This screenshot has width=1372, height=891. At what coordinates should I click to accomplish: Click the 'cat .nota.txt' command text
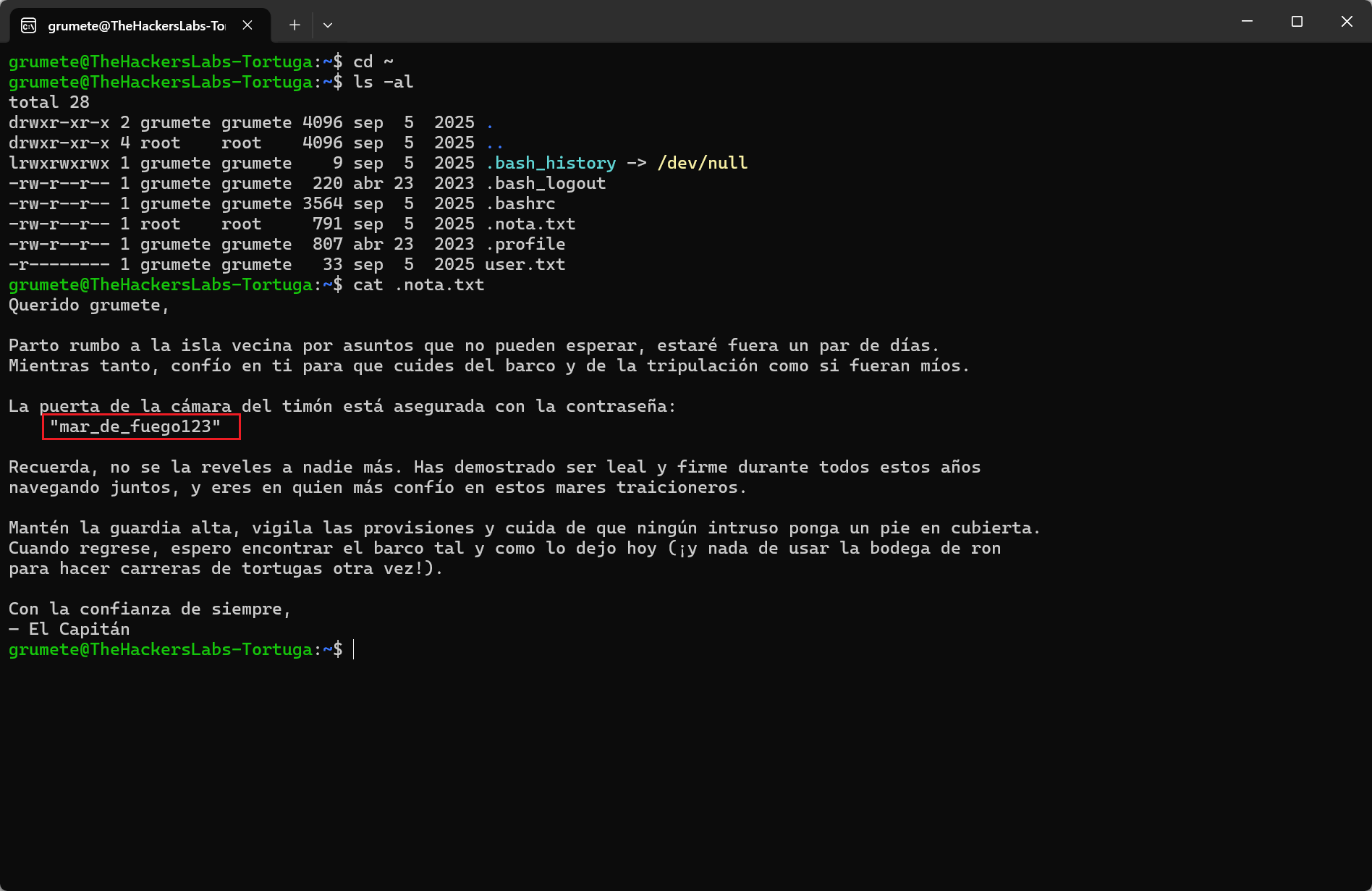(418, 285)
